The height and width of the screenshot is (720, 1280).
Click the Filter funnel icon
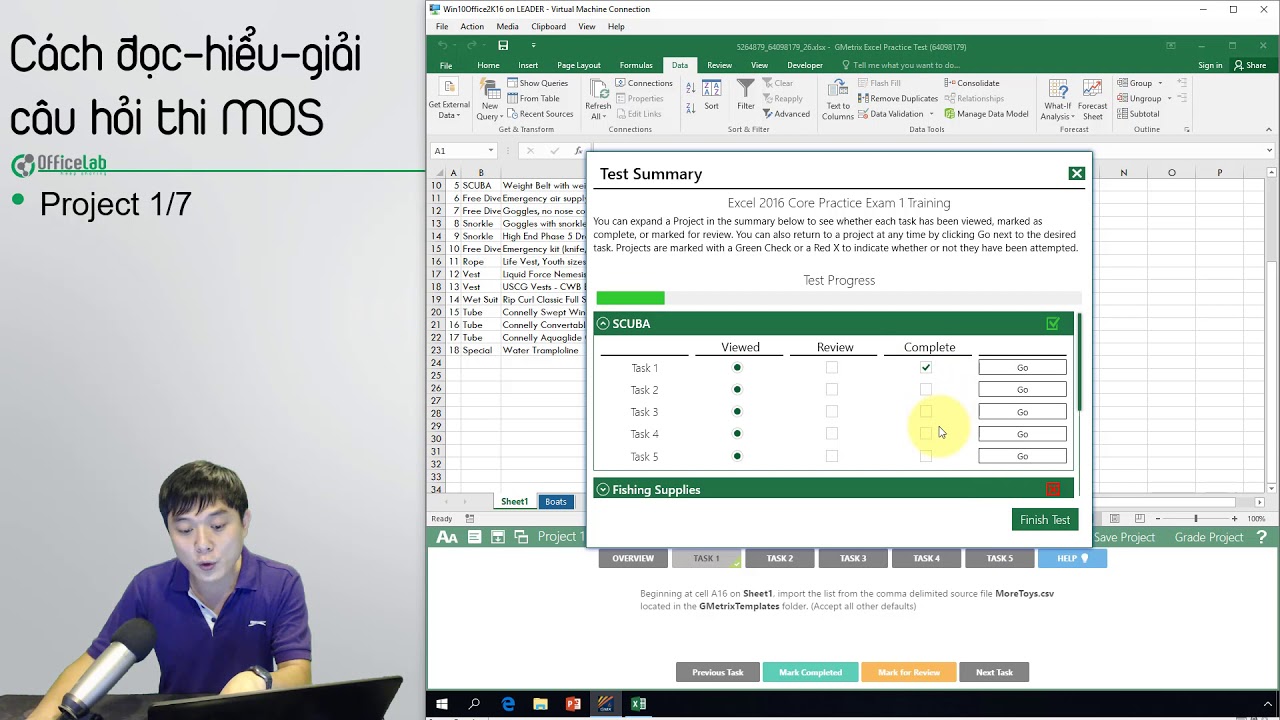pyautogui.click(x=746, y=95)
